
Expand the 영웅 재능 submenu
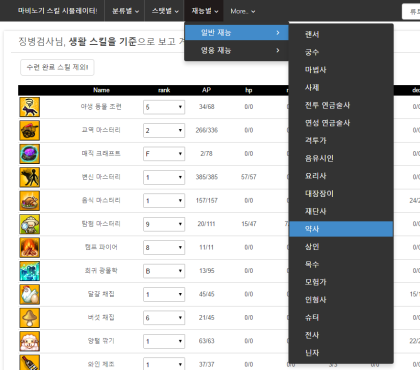coord(237,50)
